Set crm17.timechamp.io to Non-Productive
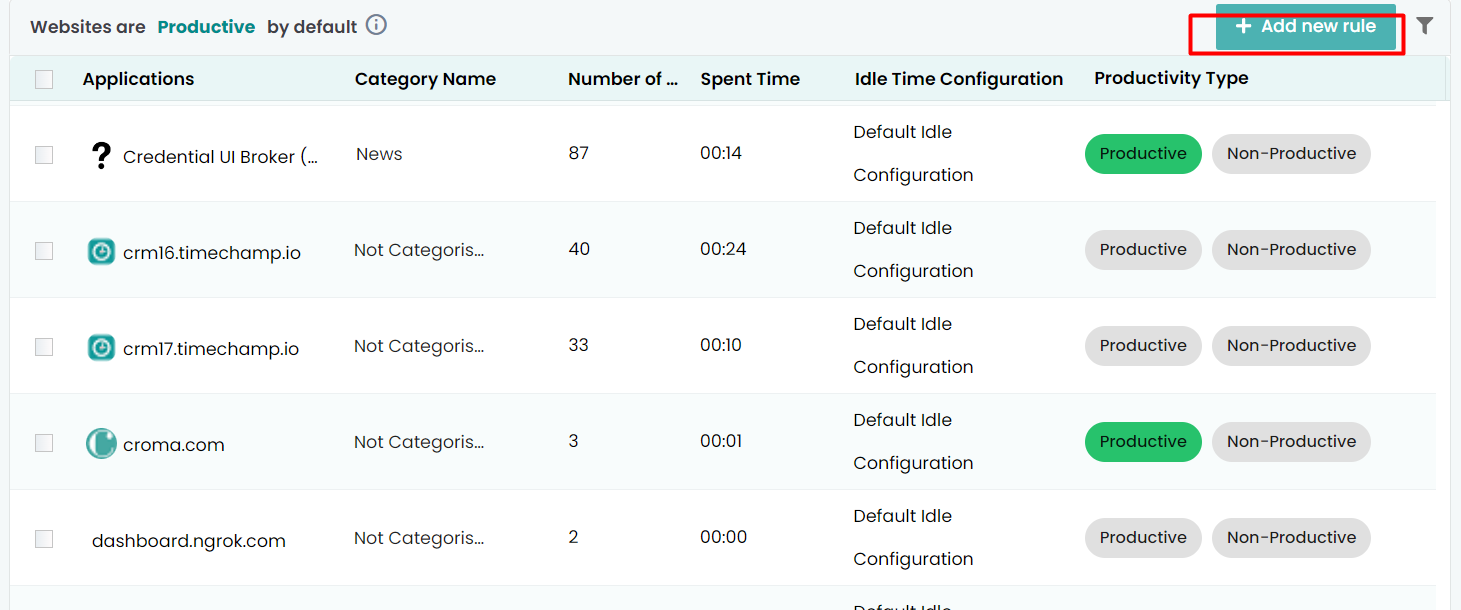The image size is (1461, 610). [1291, 346]
